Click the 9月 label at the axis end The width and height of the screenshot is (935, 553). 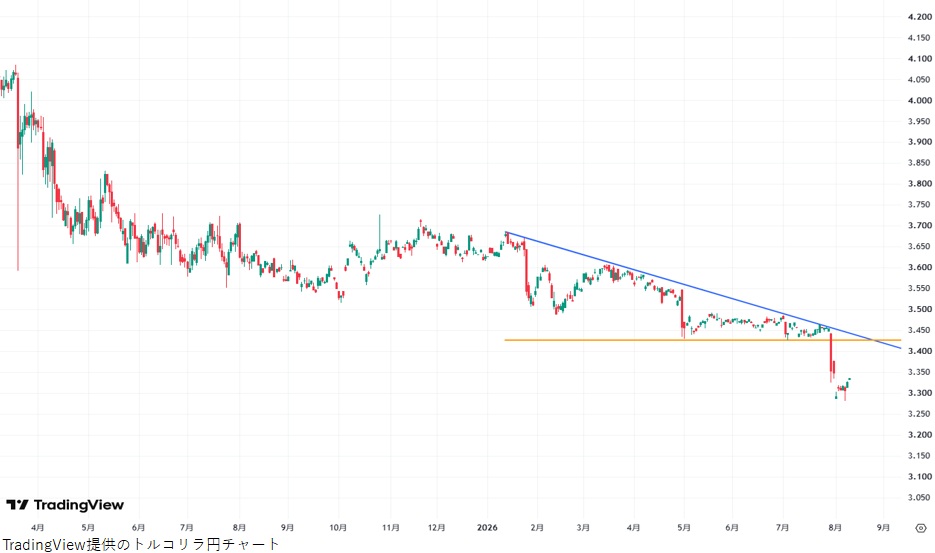coord(883,527)
